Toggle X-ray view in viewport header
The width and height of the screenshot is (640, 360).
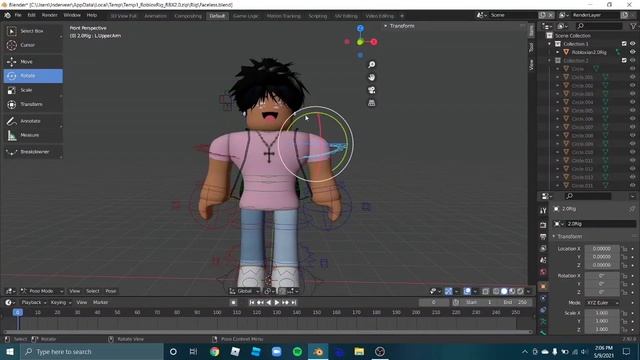pyautogui.click(x=485, y=291)
